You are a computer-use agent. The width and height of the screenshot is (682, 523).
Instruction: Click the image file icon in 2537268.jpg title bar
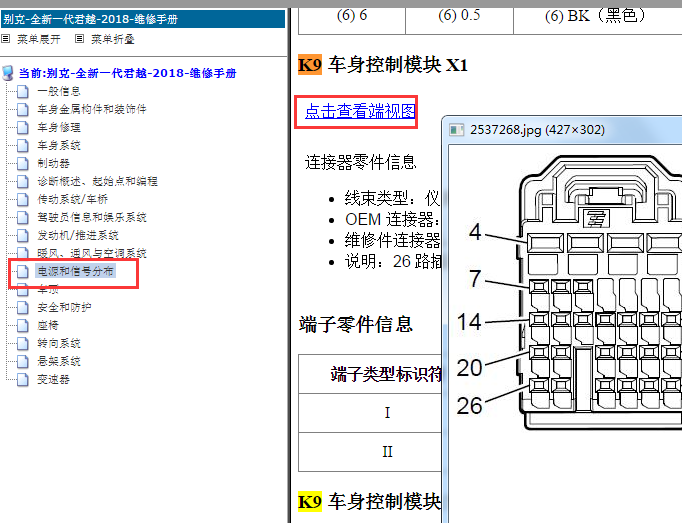click(456, 130)
